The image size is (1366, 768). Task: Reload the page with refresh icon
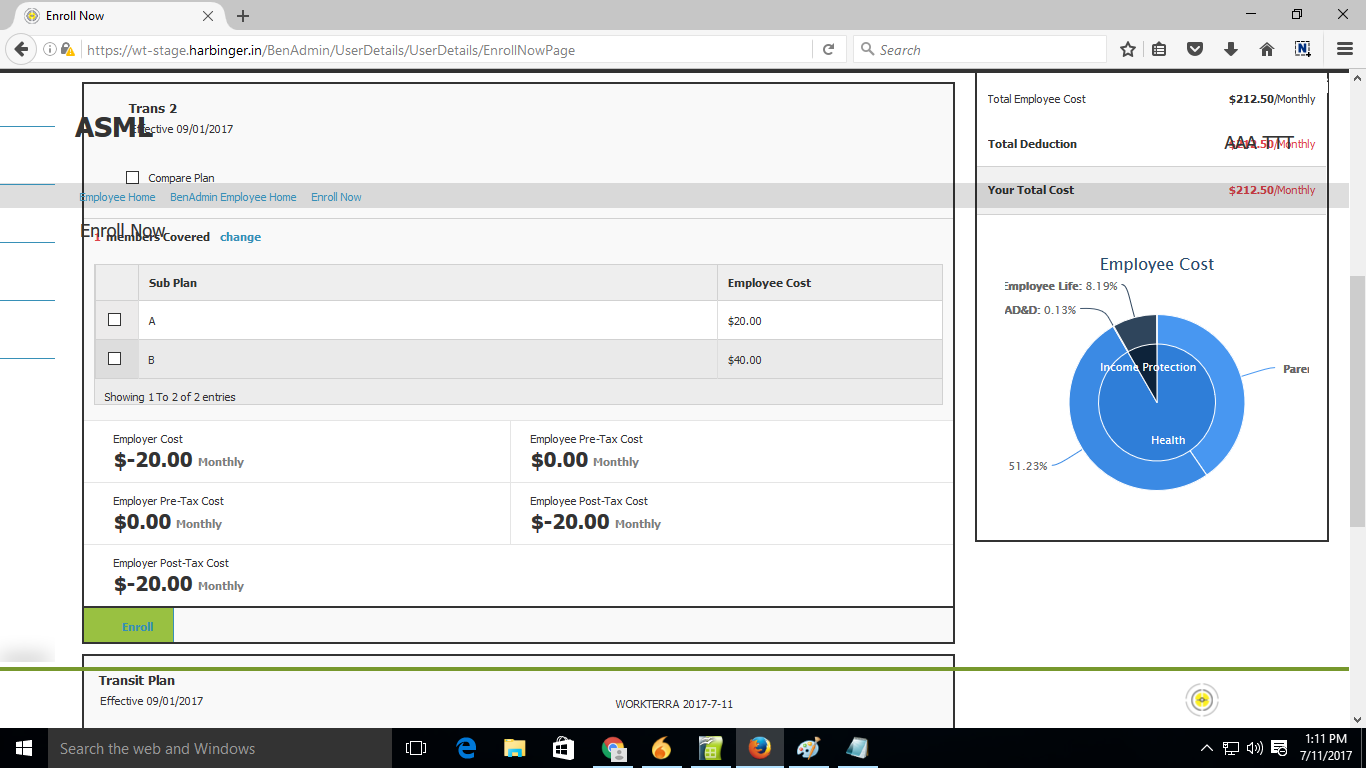(x=828, y=50)
